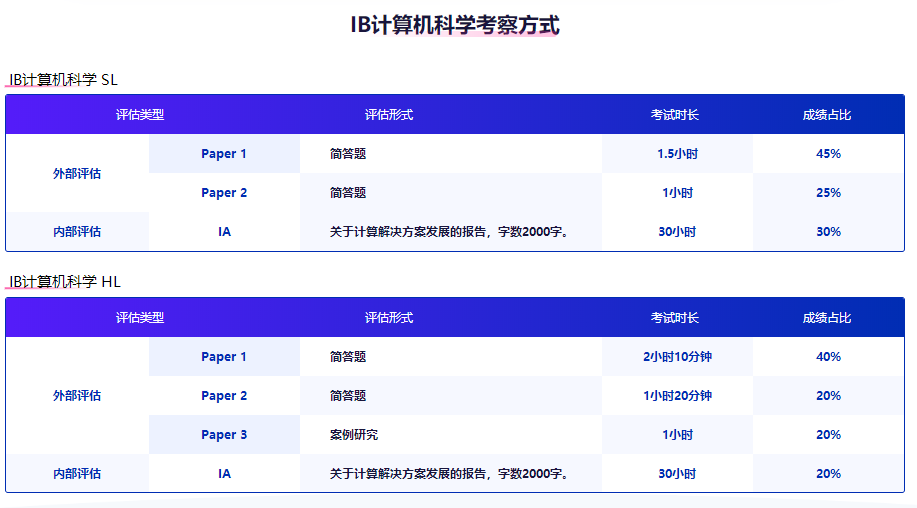Click the IB计算机科学 SL section heading
Viewport: 917px width, 508px height.
(63, 80)
